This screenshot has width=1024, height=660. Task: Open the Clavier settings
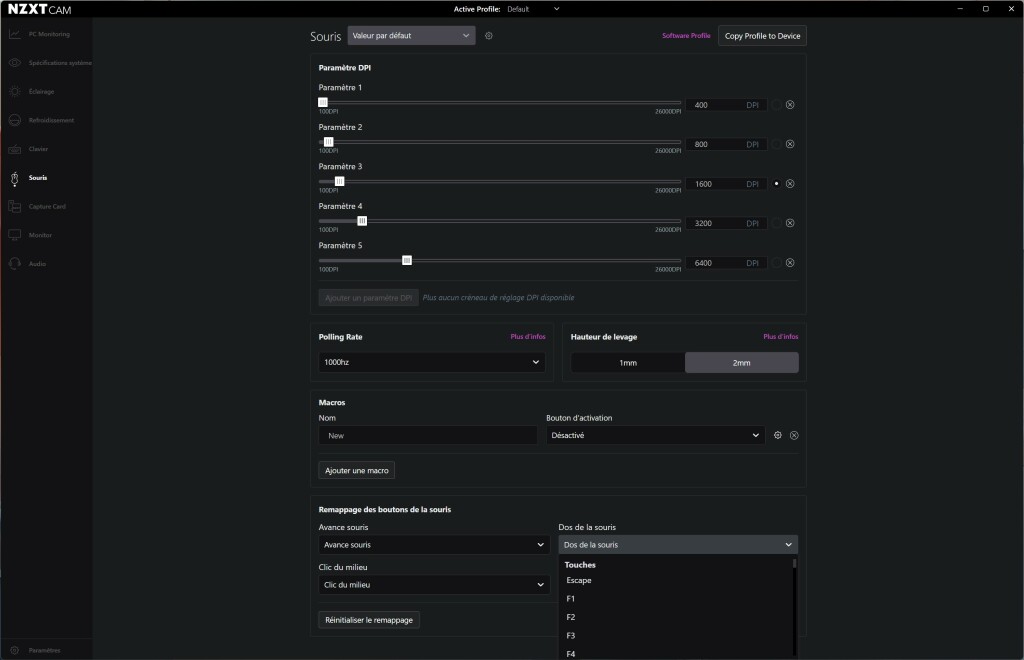45,149
